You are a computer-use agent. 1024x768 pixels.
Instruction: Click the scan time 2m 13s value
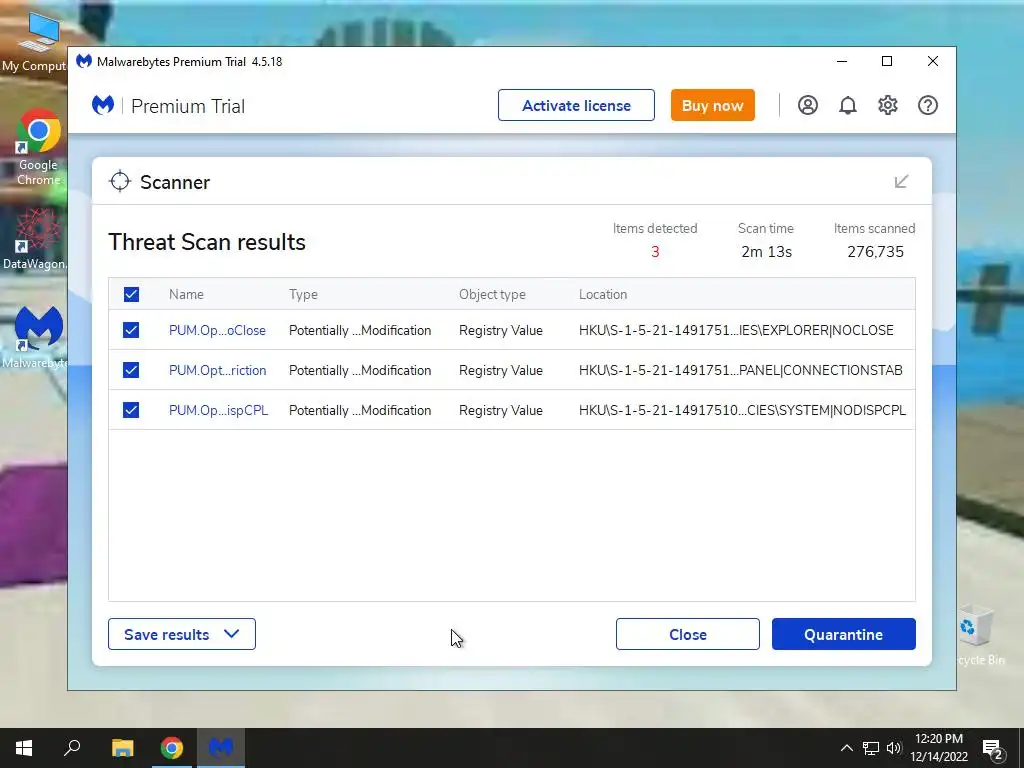pos(766,251)
